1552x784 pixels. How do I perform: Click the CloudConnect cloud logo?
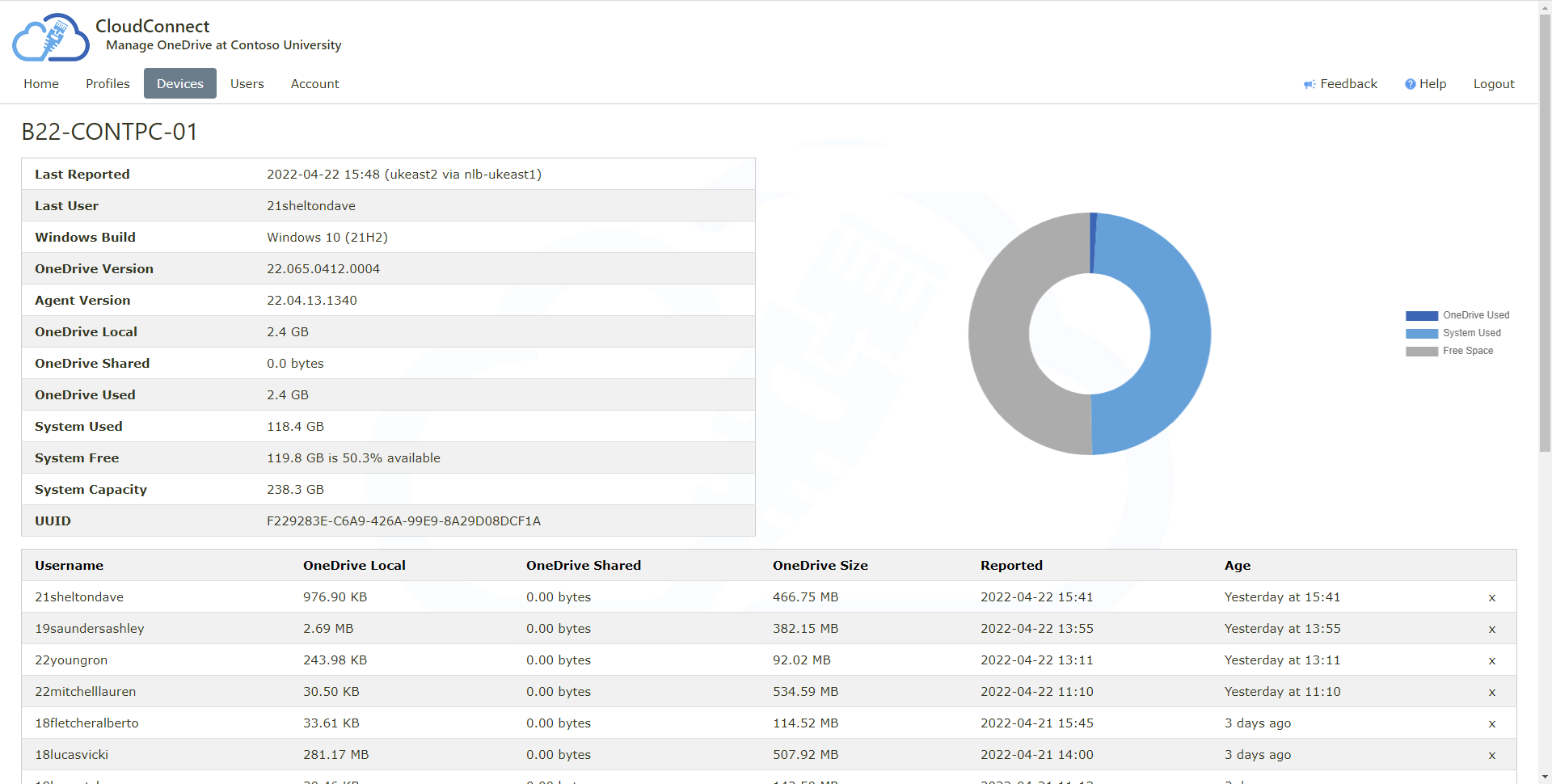click(x=50, y=38)
